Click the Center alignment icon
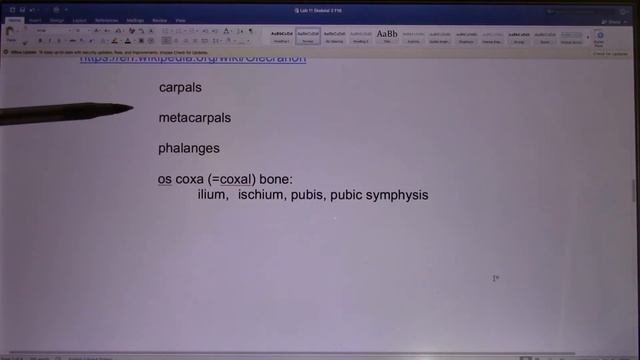The height and width of the screenshot is (360, 640). 176,41
